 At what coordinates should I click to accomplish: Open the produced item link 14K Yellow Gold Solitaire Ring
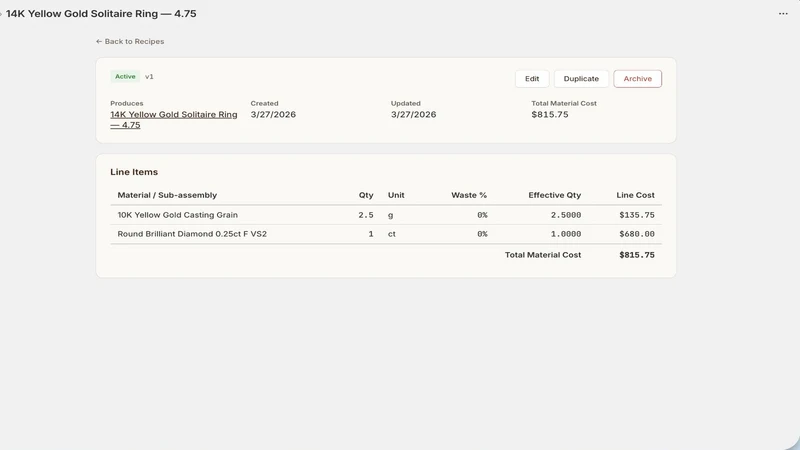pyautogui.click(x=173, y=119)
